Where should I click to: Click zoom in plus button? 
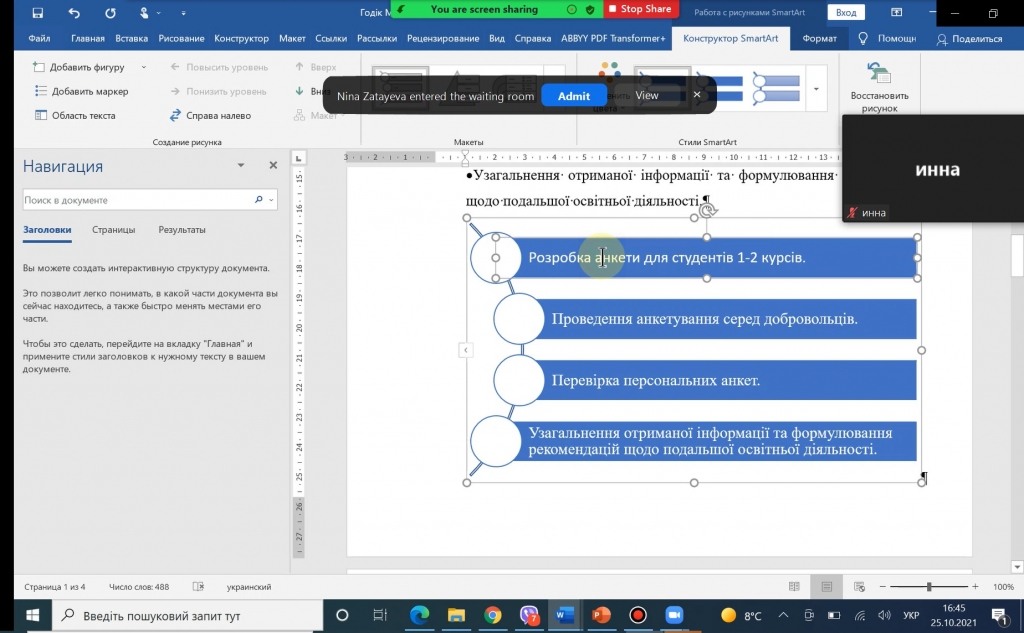pyautogui.click(x=975, y=587)
